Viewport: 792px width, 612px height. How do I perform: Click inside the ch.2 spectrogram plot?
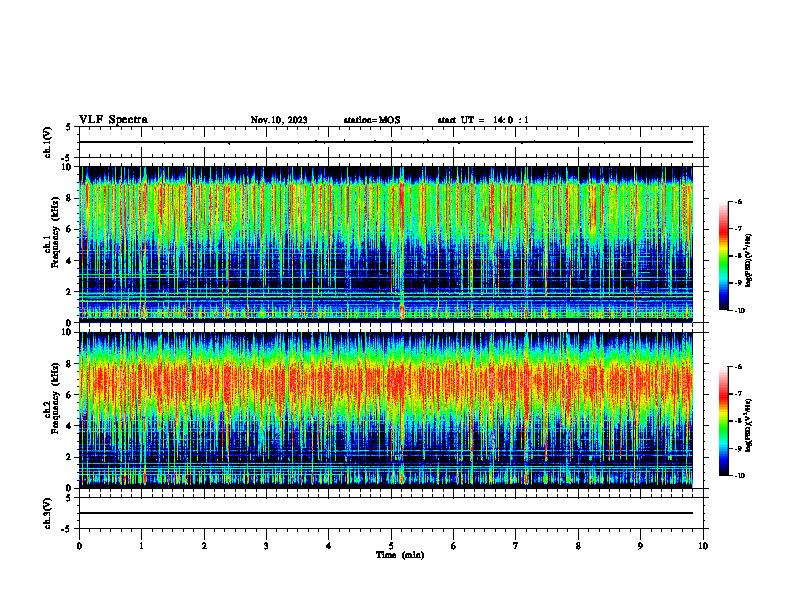(386, 410)
